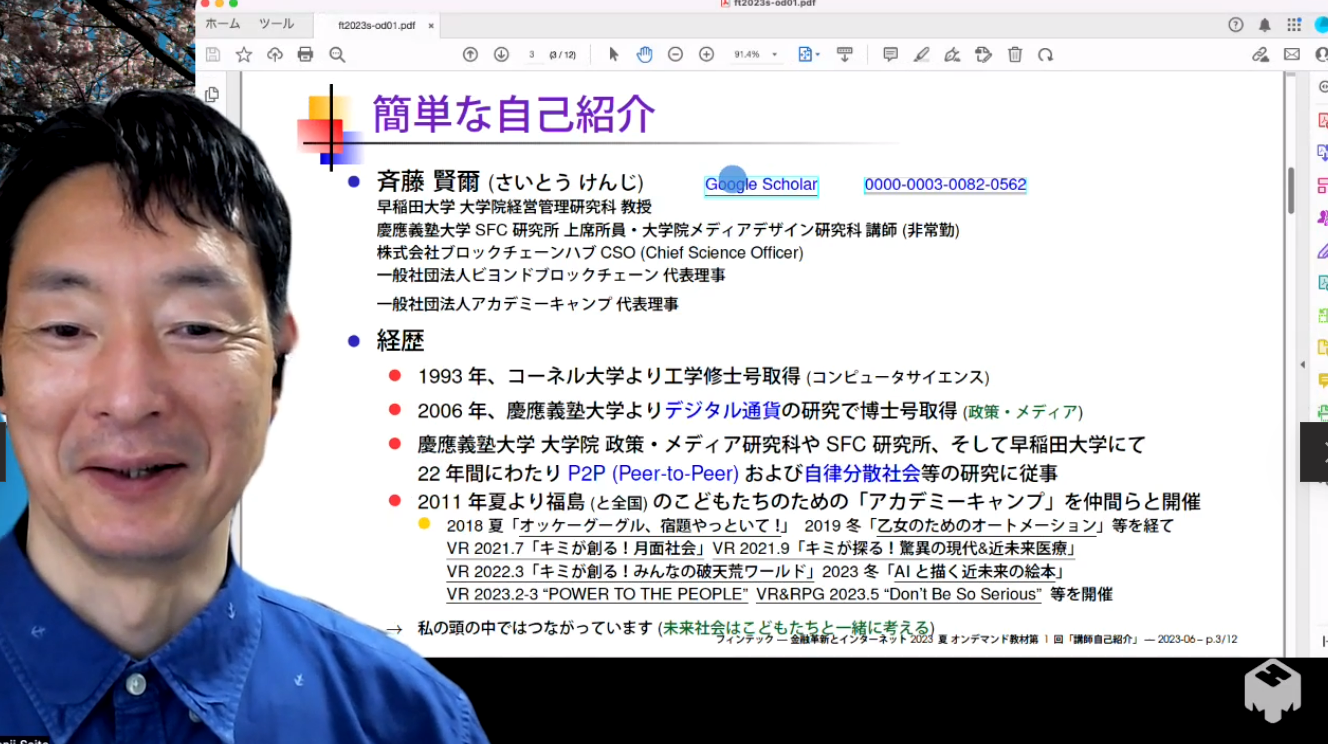Switch to the ホーム tab
1328x744 pixels.
(x=223, y=24)
